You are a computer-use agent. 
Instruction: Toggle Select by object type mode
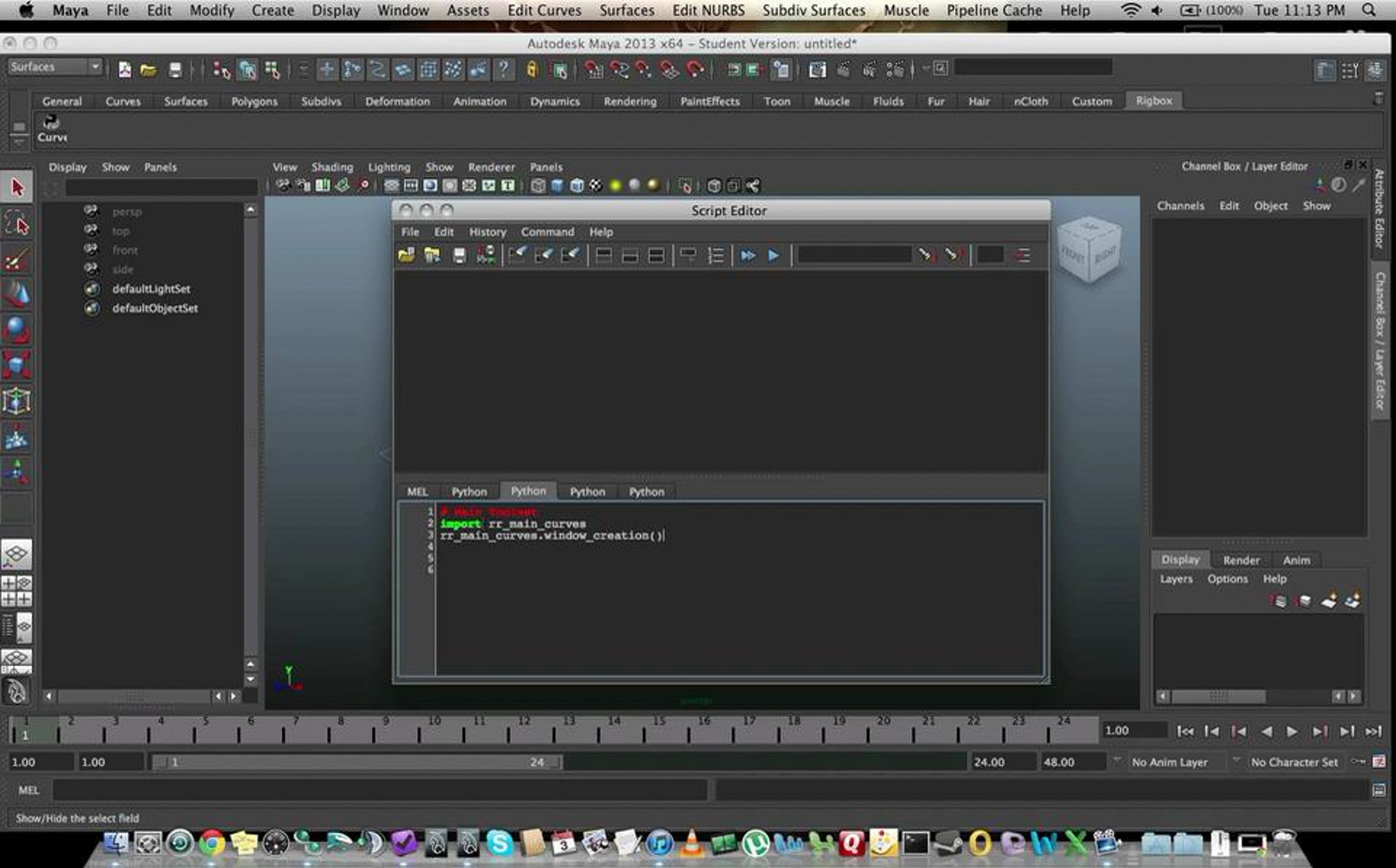(x=247, y=70)
